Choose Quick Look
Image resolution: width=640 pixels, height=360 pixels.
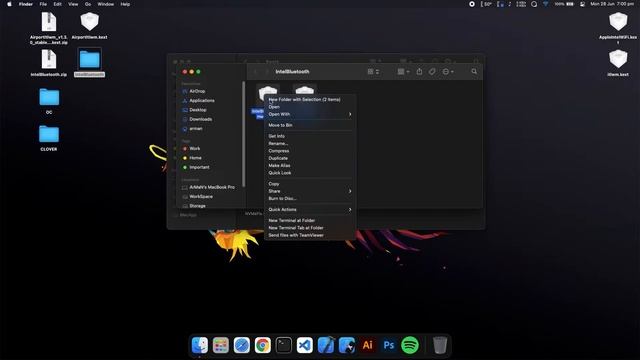point(310,173)
